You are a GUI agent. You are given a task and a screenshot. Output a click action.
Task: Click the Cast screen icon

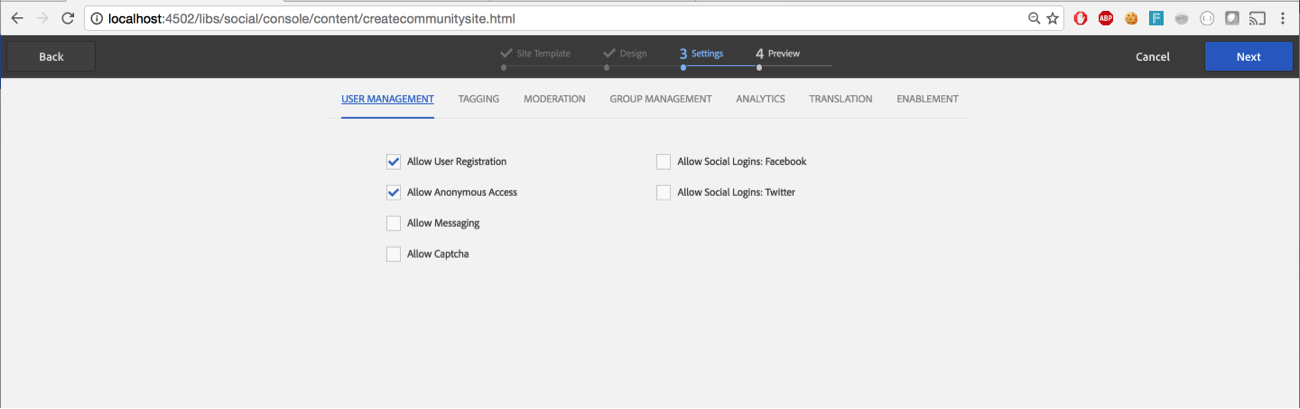(1257, 18)
